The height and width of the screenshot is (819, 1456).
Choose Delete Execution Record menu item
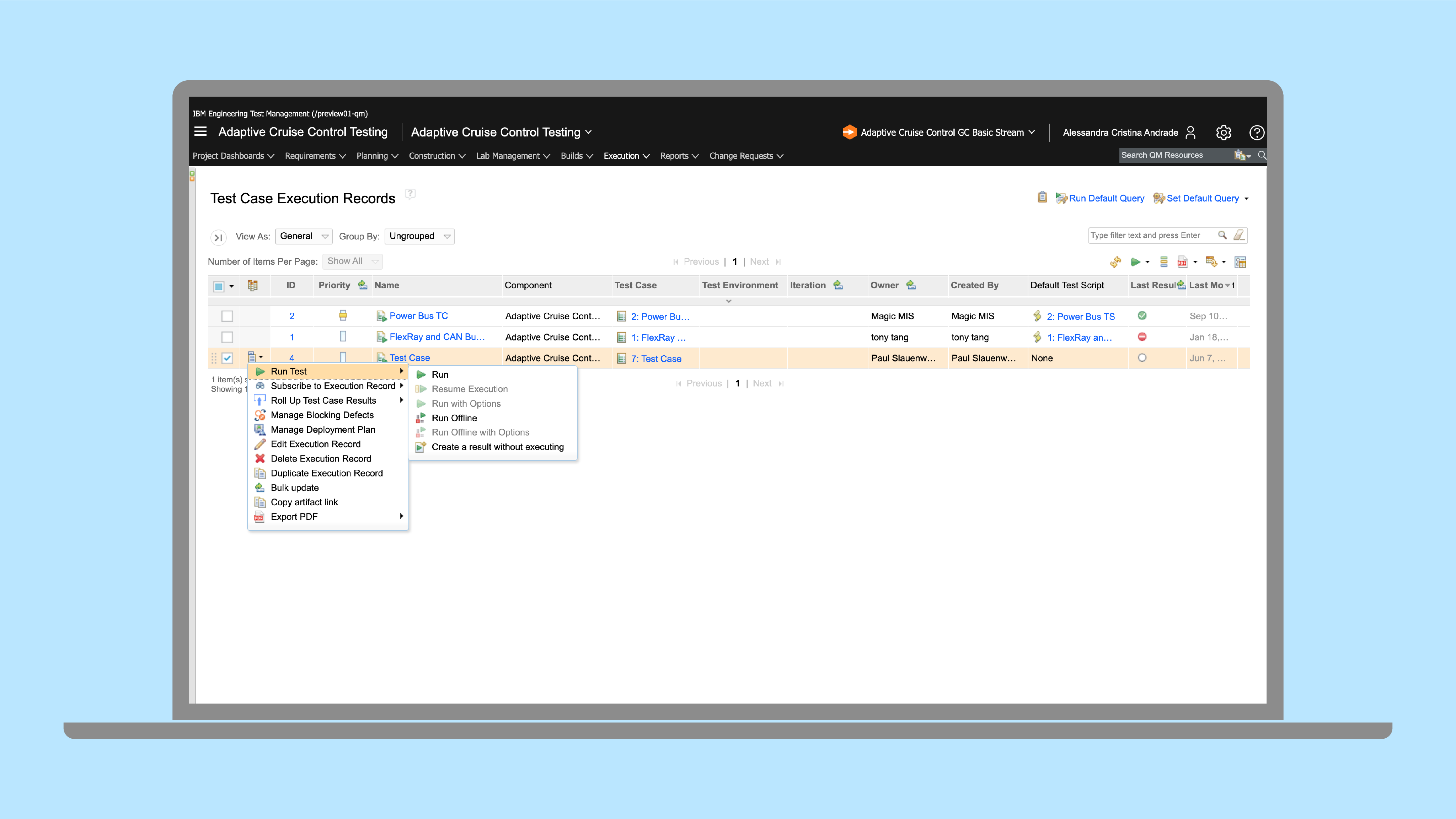pos(321,459)
